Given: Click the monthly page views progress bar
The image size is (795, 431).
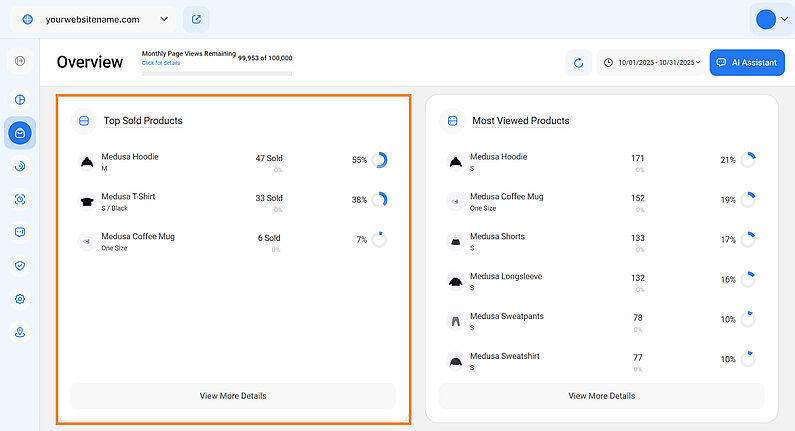Looking at the screenshot, I should (x=217, y=73).
